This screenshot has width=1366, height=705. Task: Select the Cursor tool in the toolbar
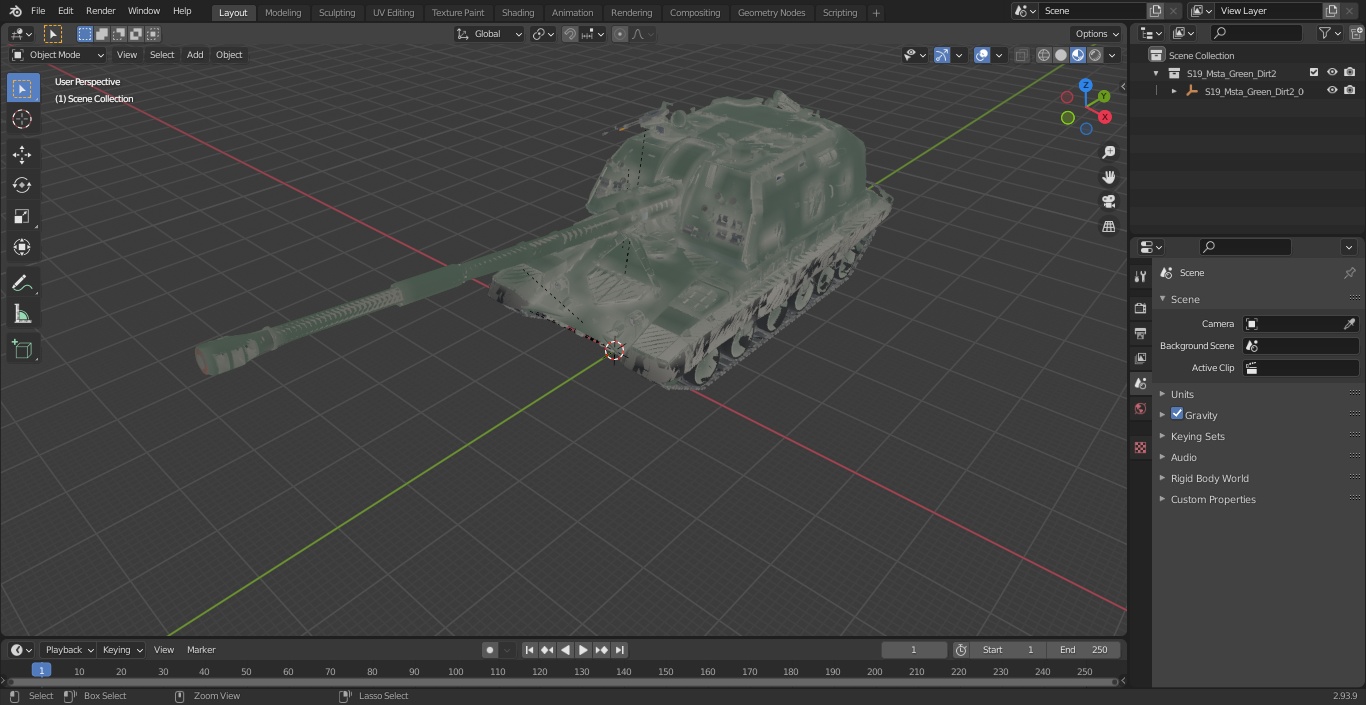tap(22, 120)
